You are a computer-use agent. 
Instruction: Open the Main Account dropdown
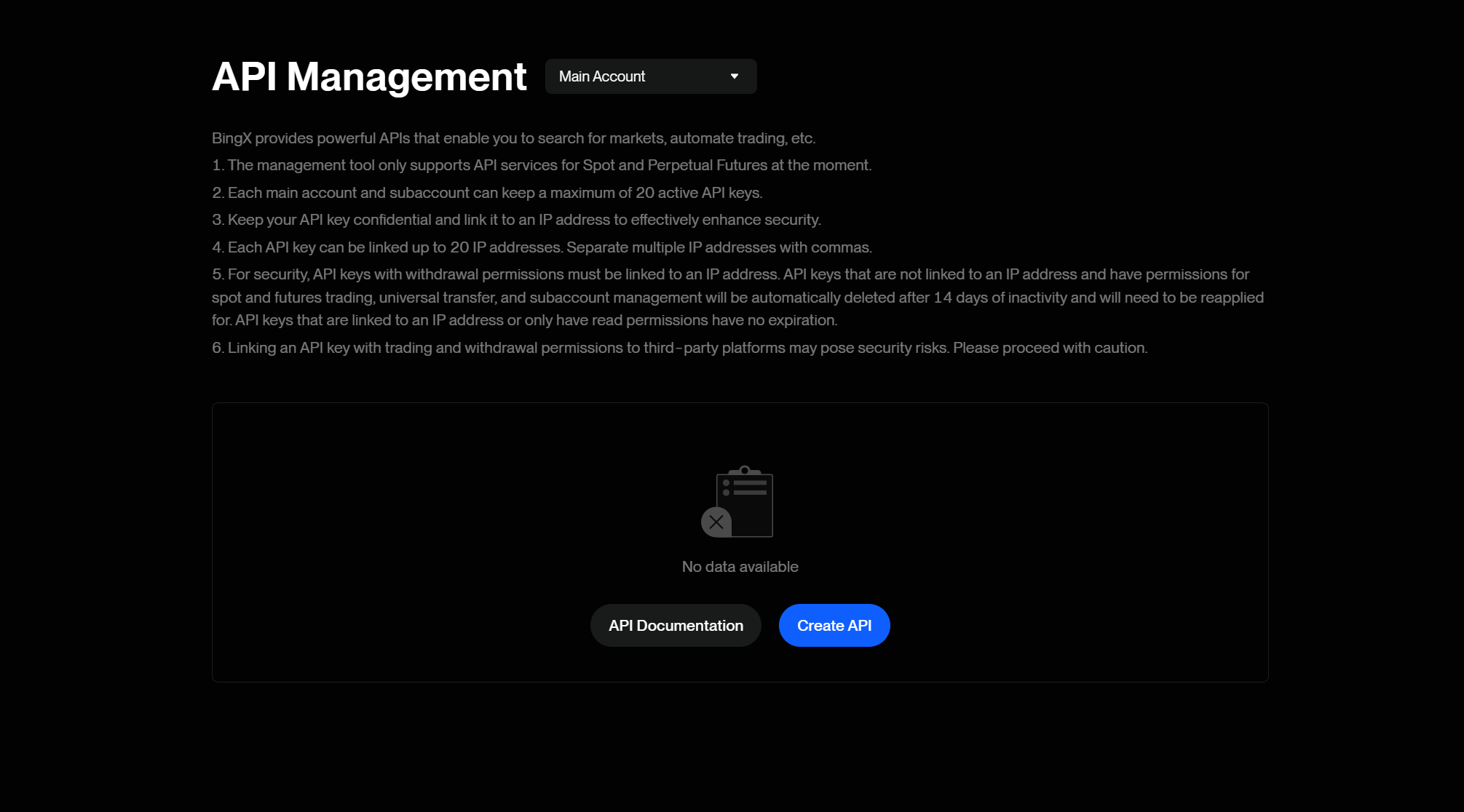tap(651, 76)
